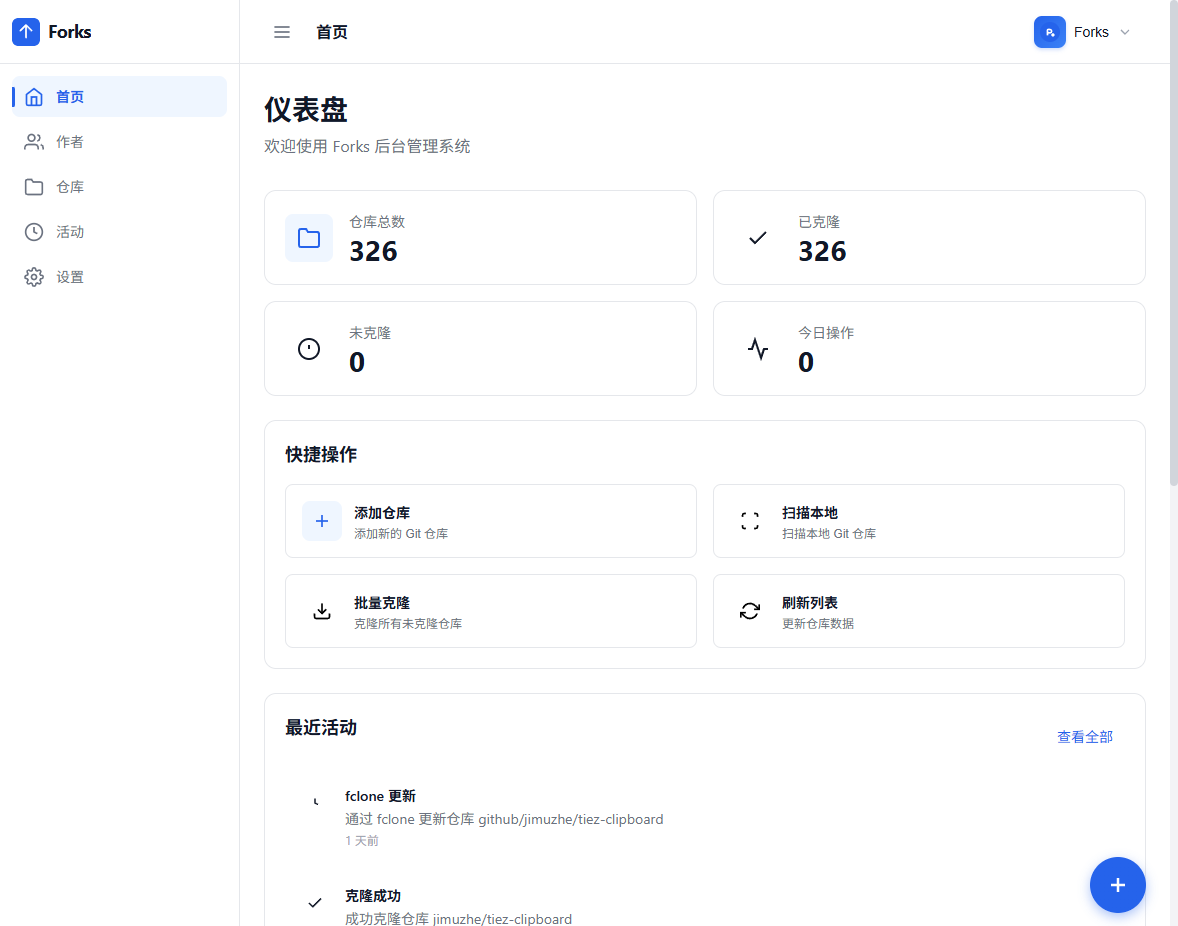Click the settings gear icon in sidebar
The height and width of the screenshot is (926, 1178).
click(34, 277)
